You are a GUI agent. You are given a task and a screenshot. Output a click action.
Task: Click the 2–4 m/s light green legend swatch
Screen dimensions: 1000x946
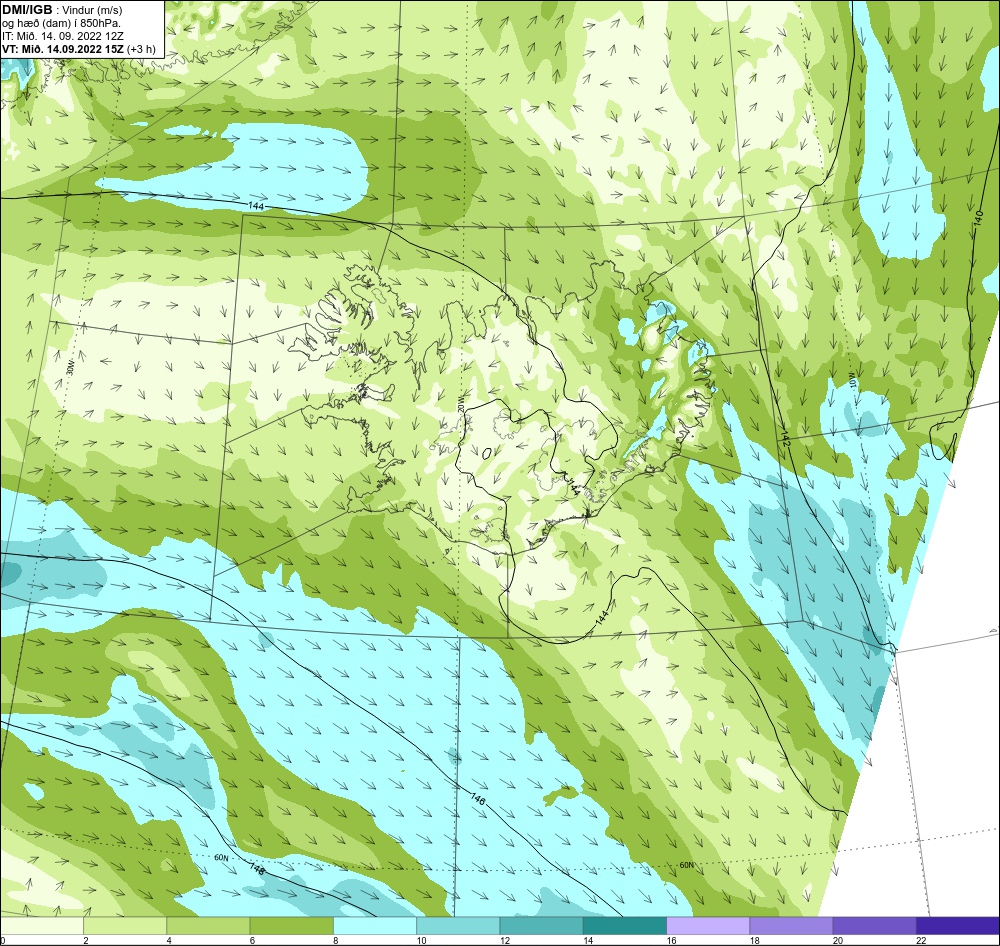click(125, 925)
